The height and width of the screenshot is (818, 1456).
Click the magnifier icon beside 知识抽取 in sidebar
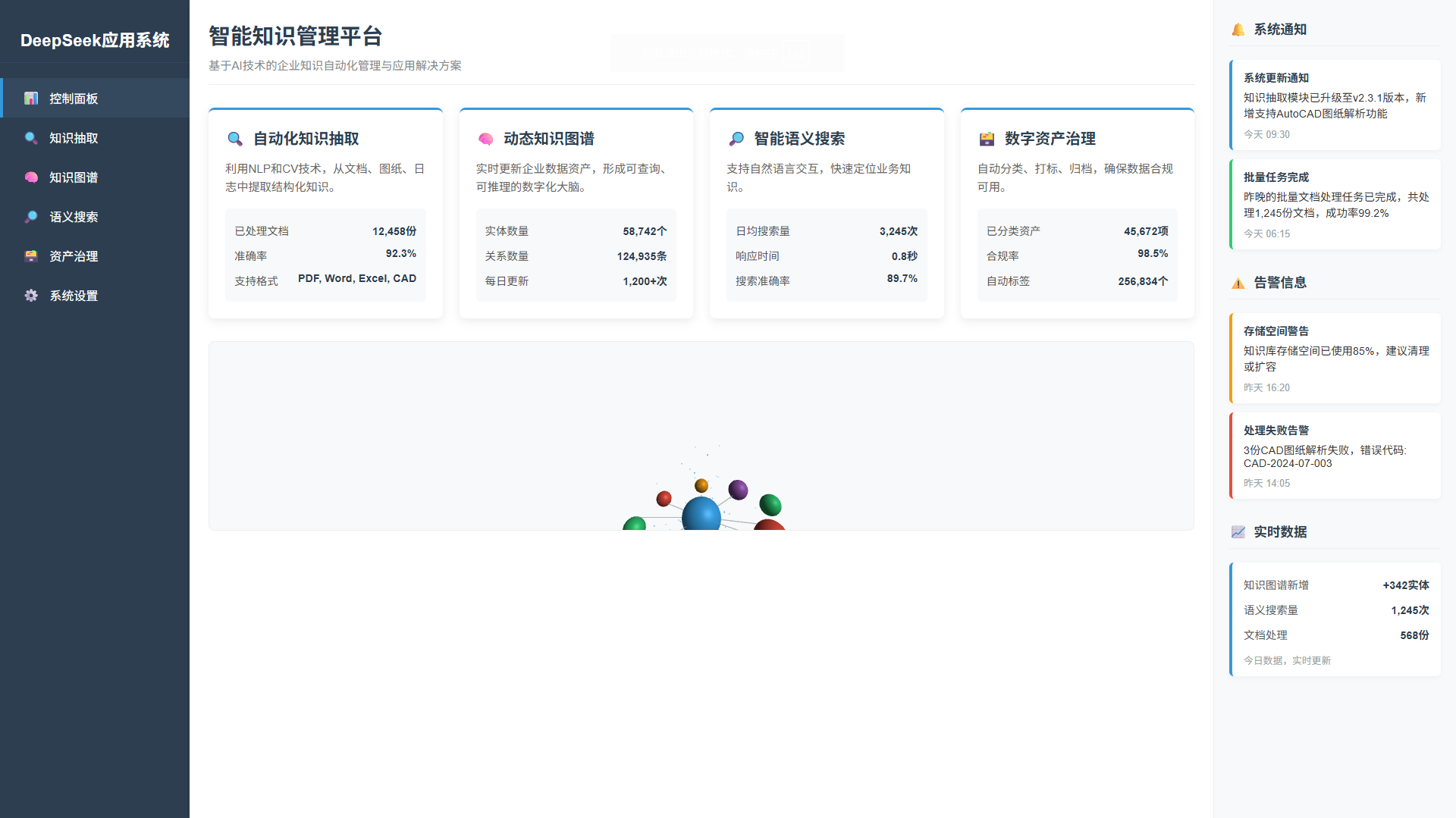[31, 138]
